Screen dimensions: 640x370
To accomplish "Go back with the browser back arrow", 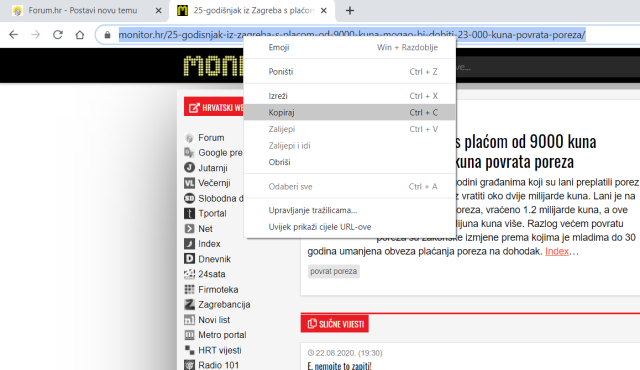I will pyautogui.click(x=13, y=35).
